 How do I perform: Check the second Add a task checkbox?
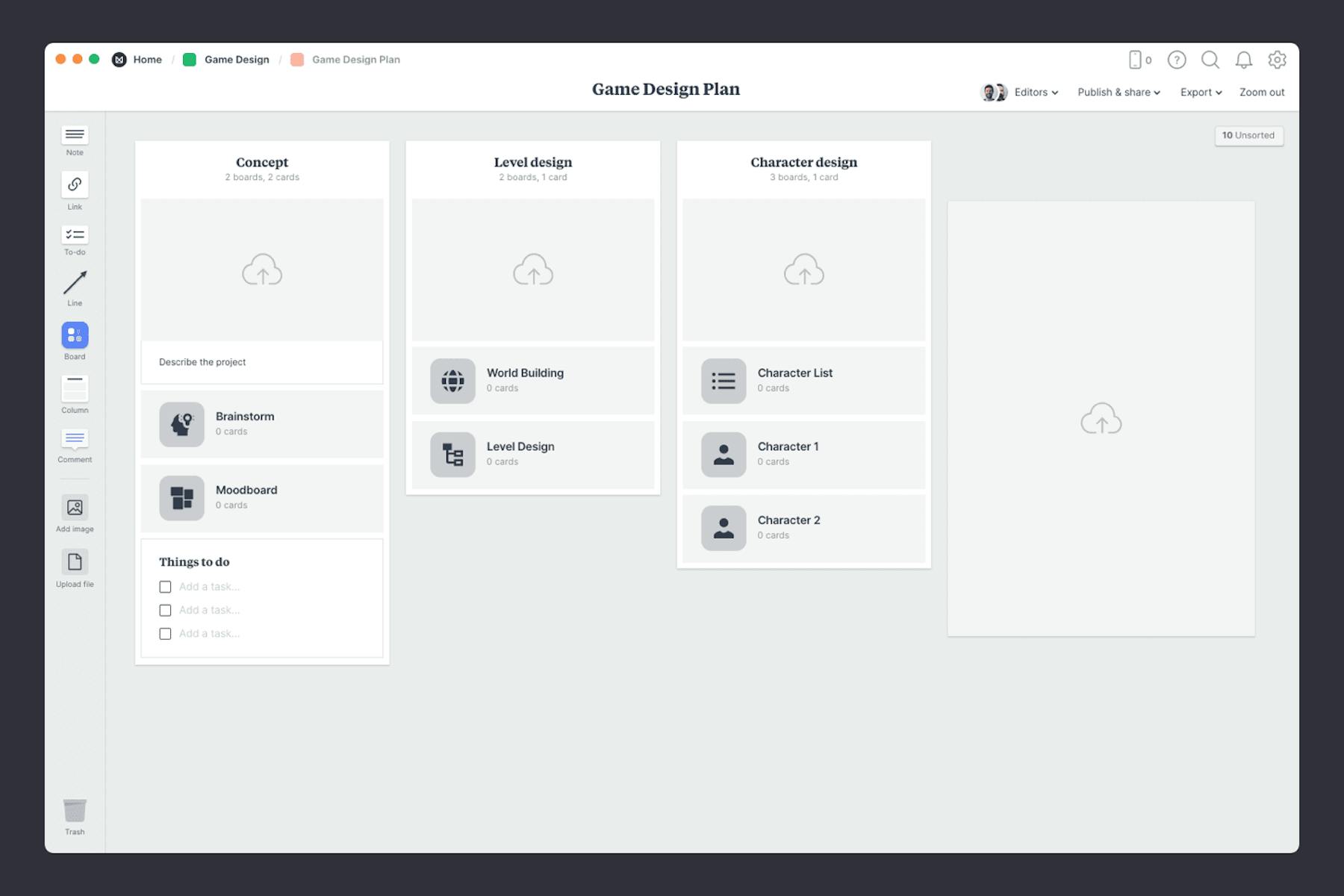pyautogui.click(x=165, y=610)
